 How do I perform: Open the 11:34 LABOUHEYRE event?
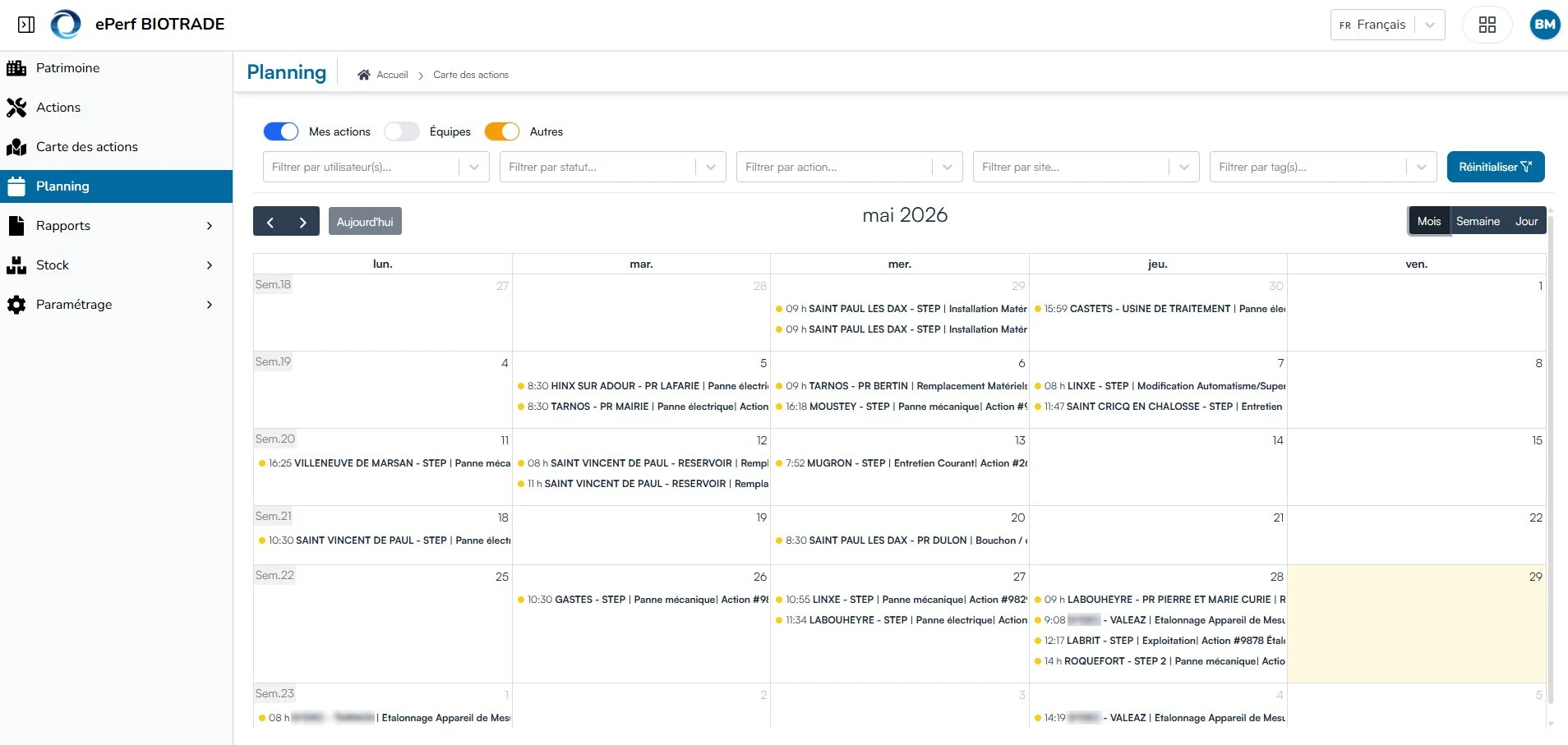(901, 620)
